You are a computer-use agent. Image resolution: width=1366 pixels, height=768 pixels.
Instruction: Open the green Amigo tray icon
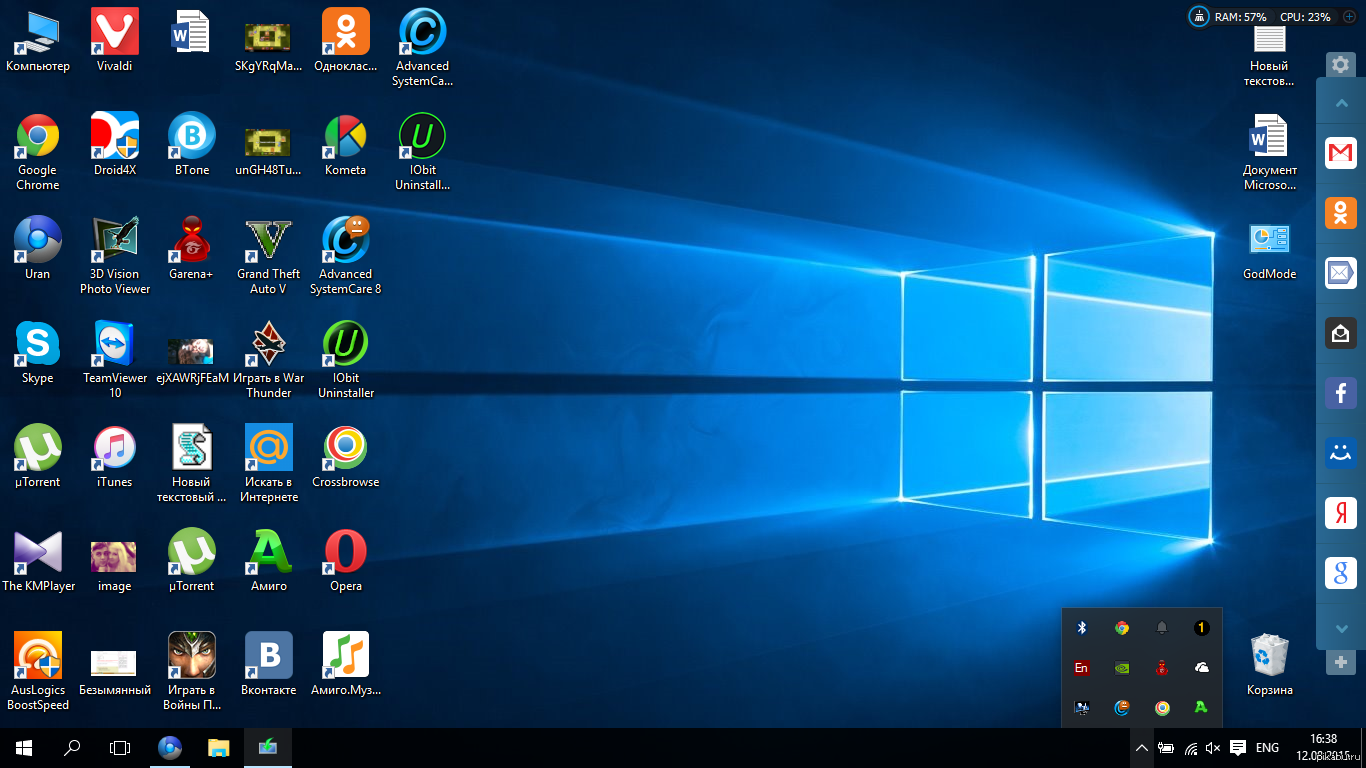coord(1201,708)
